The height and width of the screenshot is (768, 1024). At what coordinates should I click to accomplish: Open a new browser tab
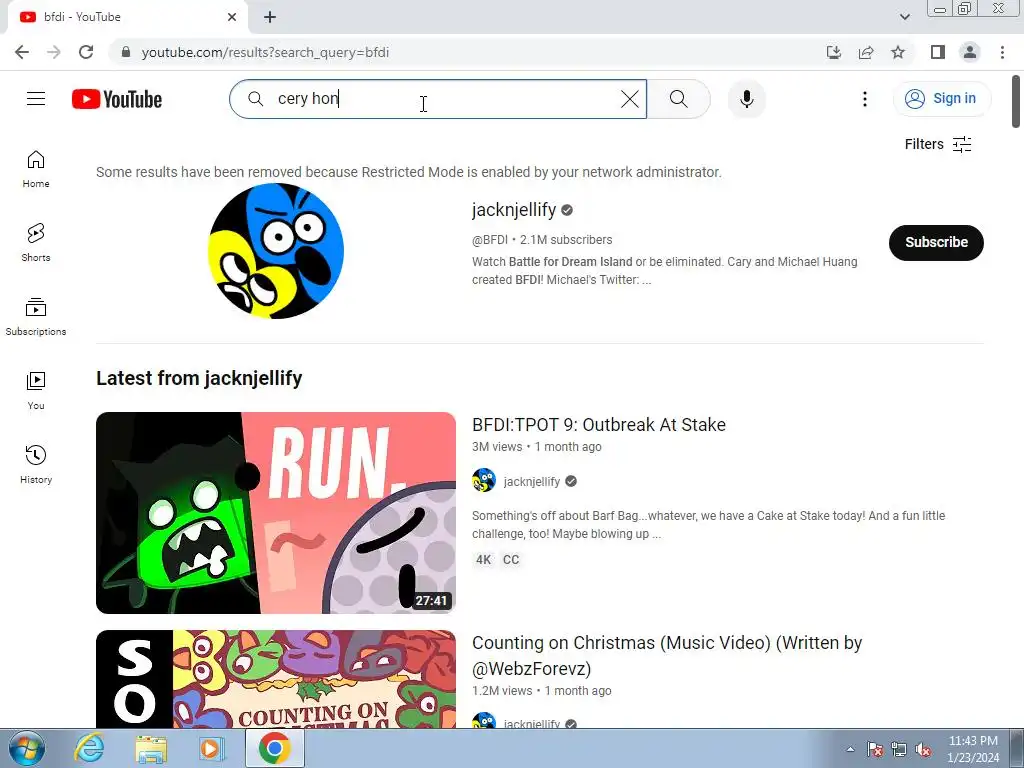[x=270, y=17]
